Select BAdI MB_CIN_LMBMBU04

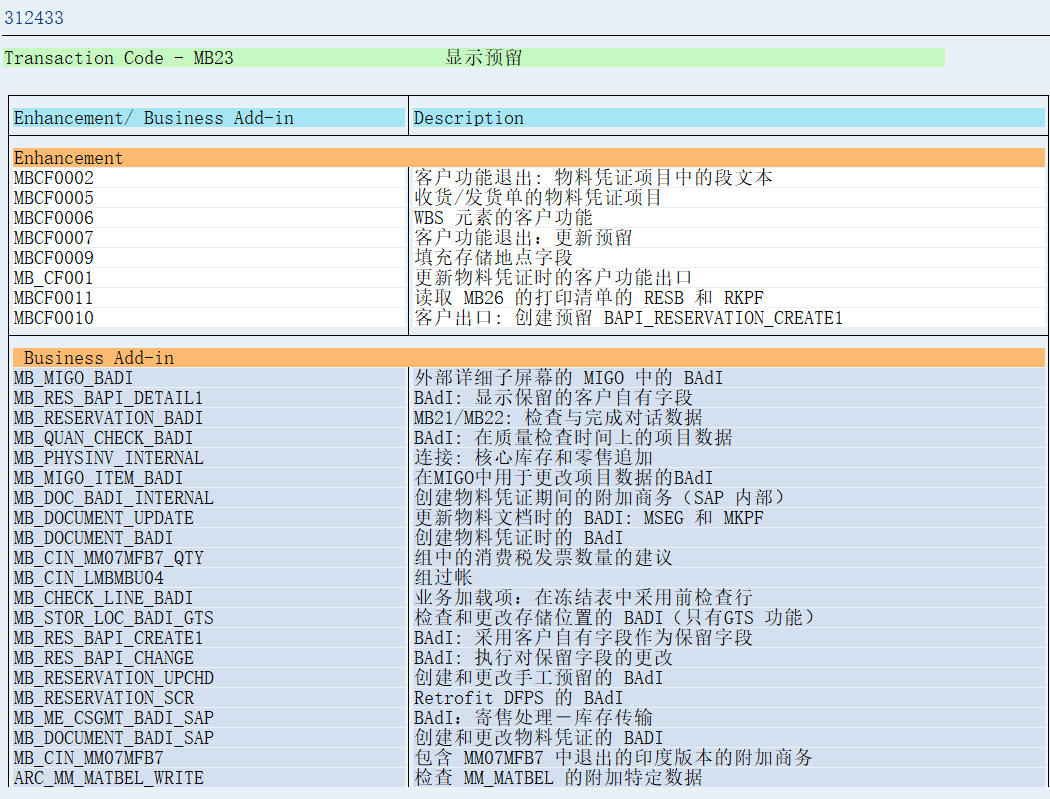(88, 578)
